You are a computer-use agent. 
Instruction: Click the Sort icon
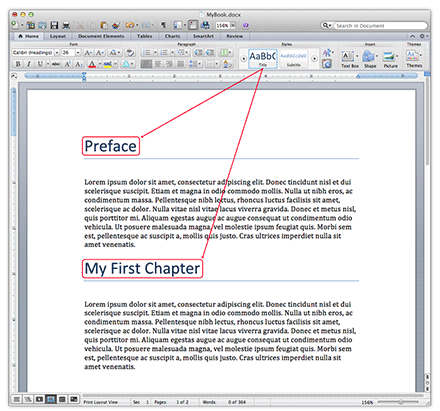(x=228, y=64)
